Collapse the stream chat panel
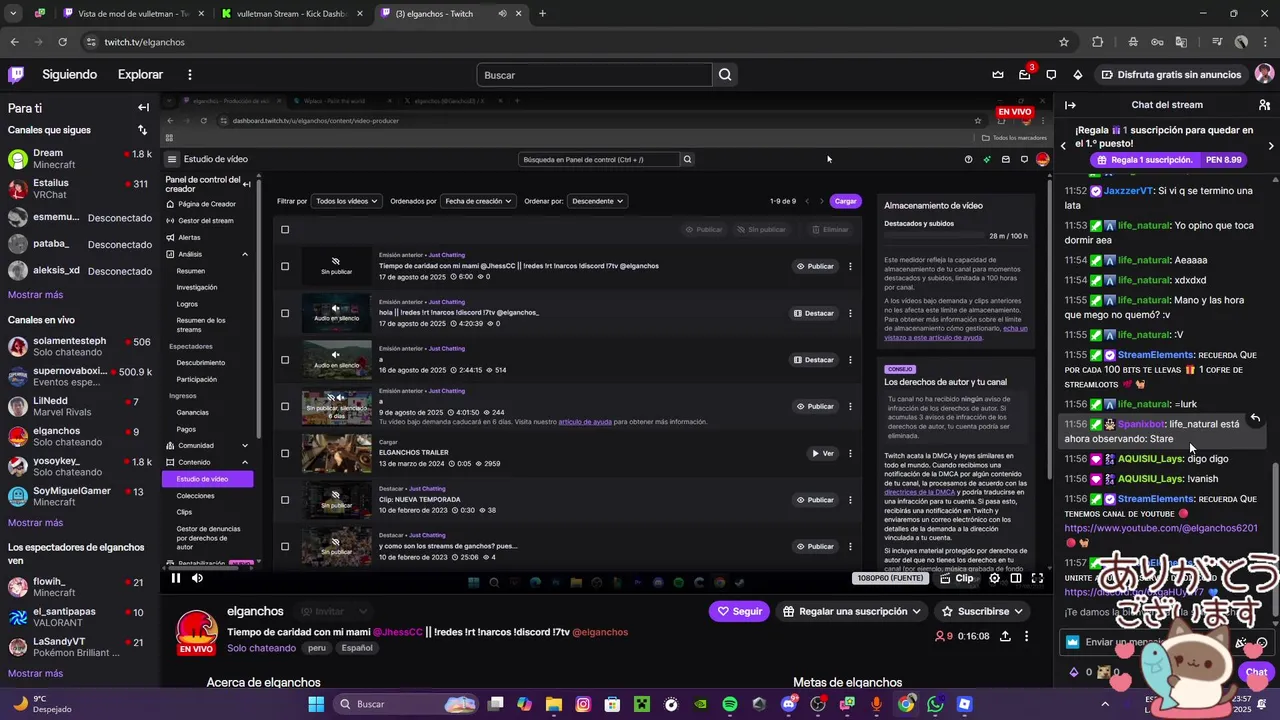 click(x=1070, y=105)
